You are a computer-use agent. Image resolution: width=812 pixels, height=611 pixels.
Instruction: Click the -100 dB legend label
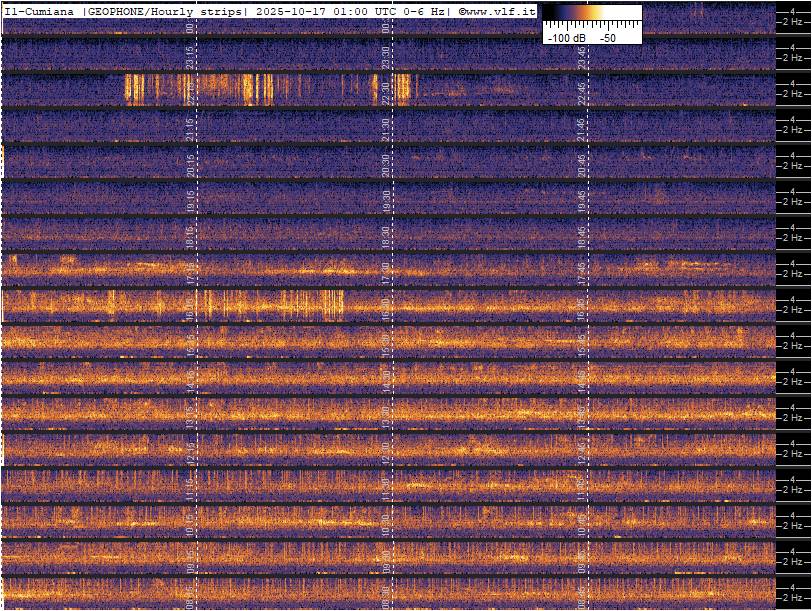pos(566,37)
